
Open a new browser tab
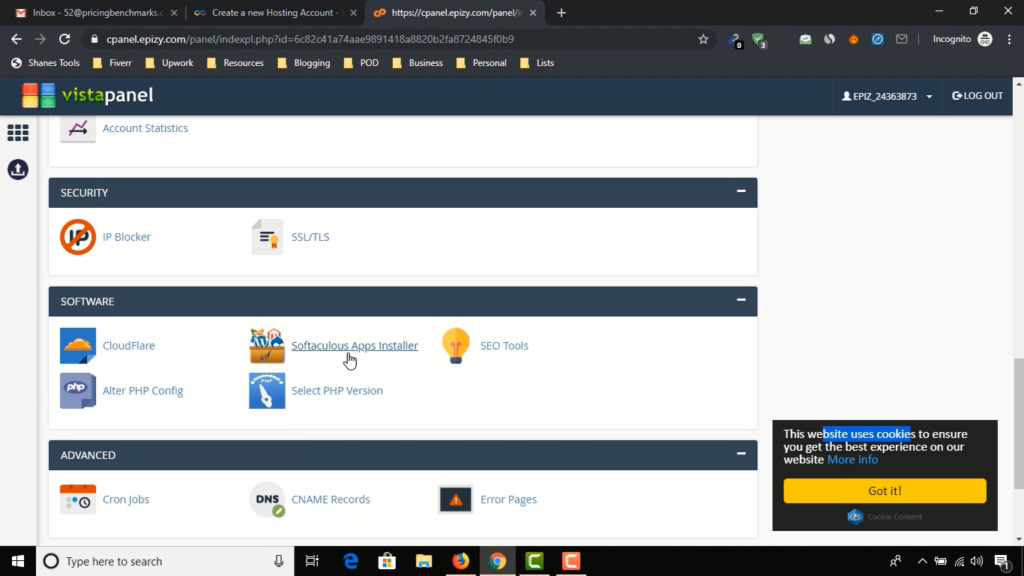(561, 12)
